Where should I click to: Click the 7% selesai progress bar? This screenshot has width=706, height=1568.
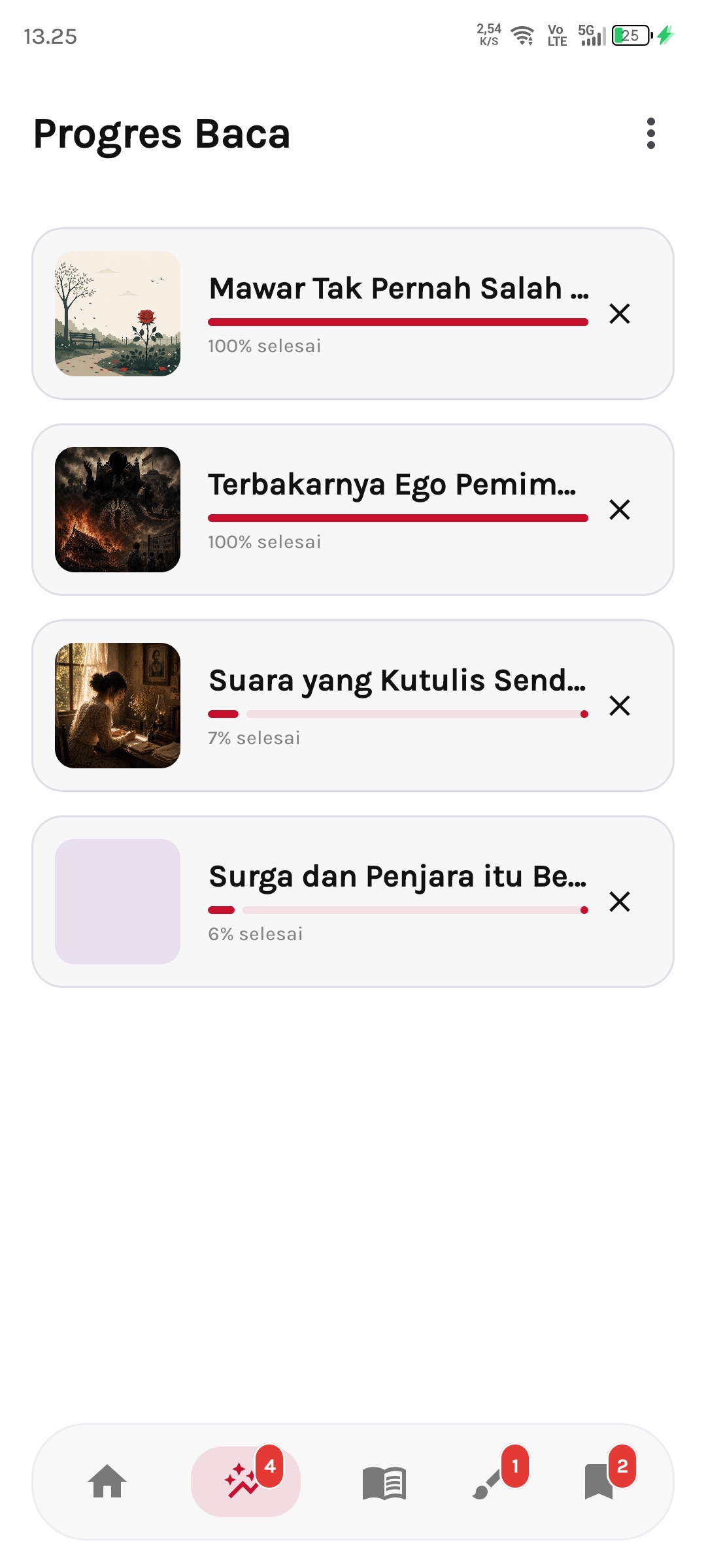point(398,714)
